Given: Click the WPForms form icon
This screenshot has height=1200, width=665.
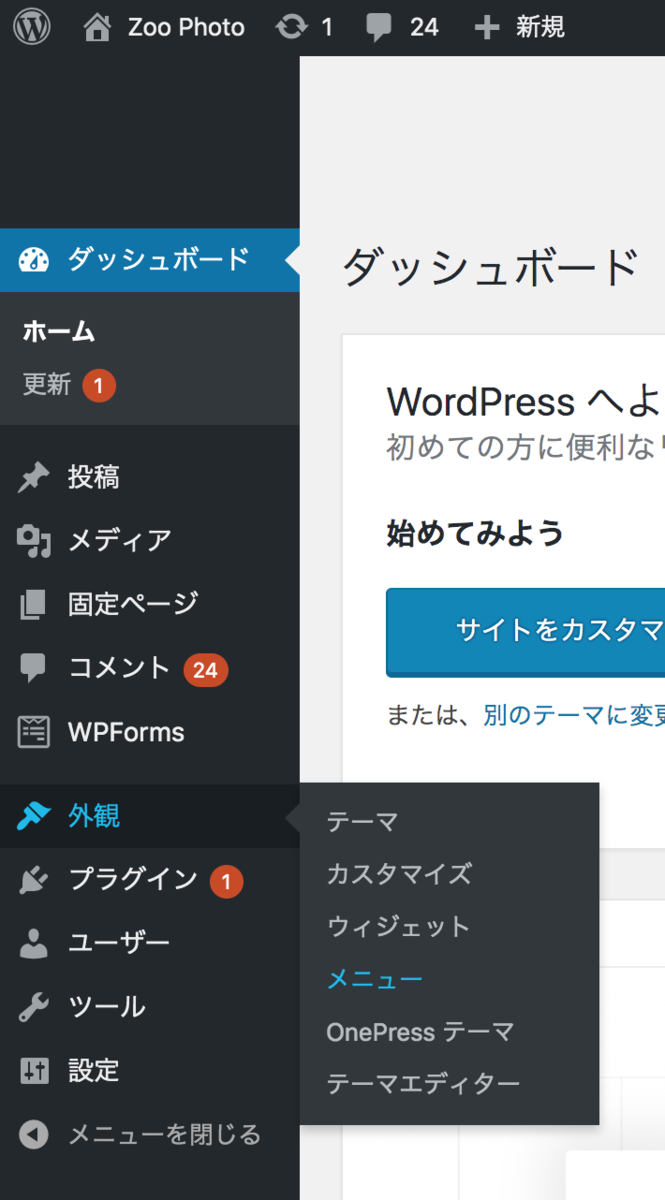Looking at the screenshot, I should point(33,732).
